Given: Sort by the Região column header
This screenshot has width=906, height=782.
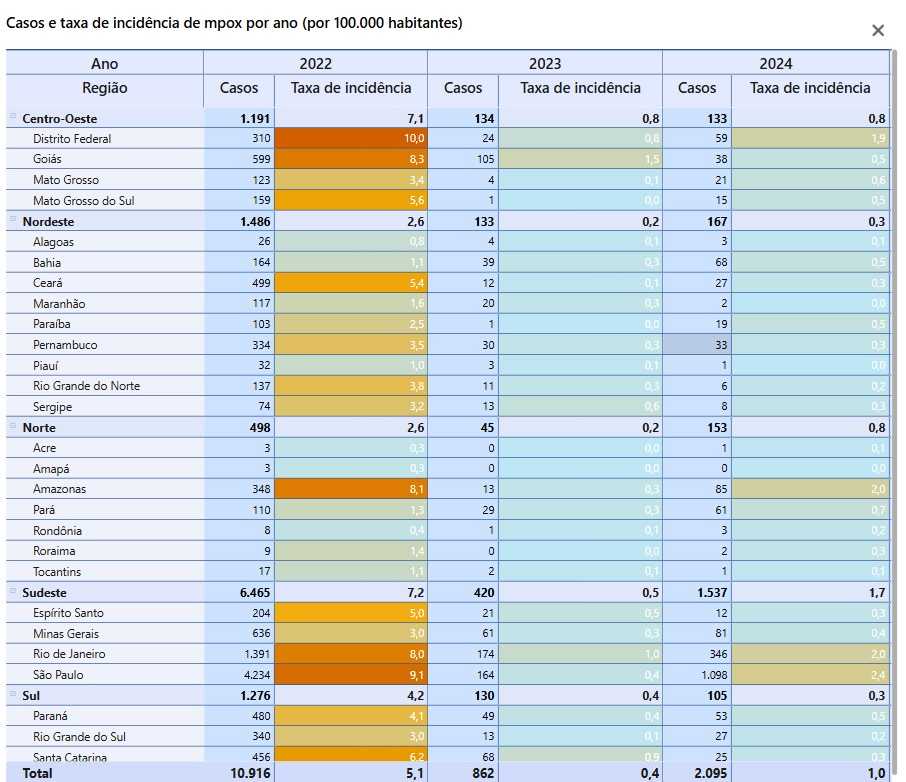Looking at the screenshot, I should tap(104, 88).
